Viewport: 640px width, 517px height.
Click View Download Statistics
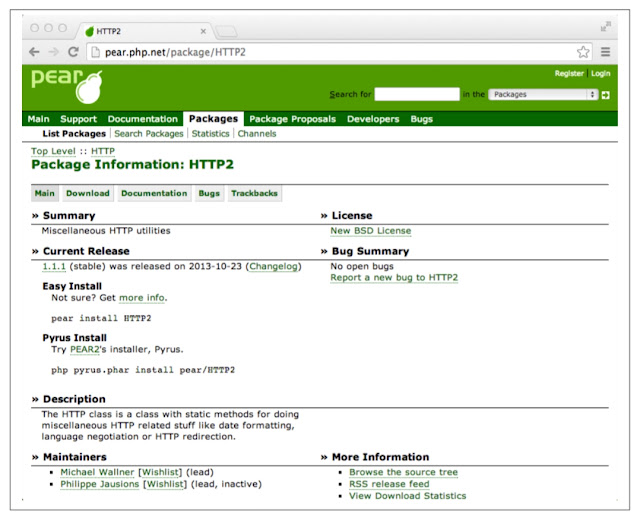tap(407, 496)
